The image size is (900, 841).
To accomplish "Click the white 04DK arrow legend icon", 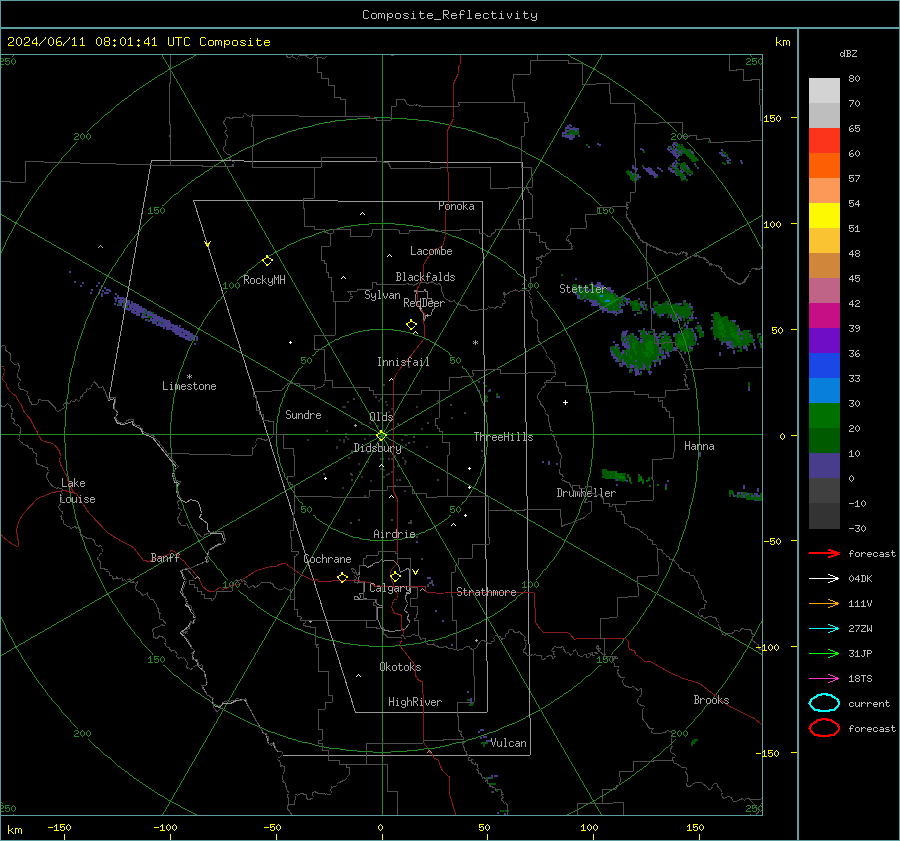I will tap(824, 578).
